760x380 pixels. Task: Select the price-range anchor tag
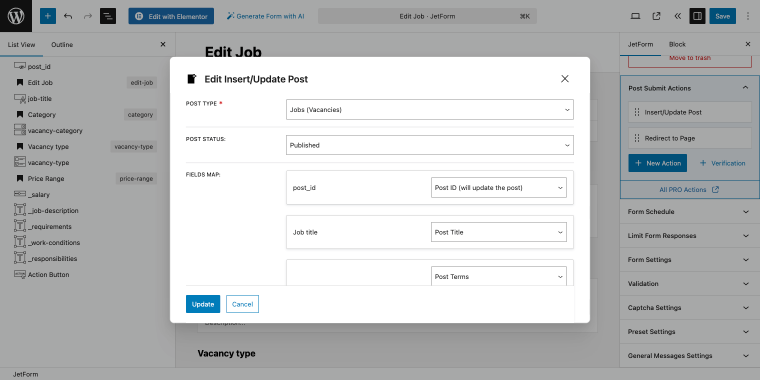136,178
